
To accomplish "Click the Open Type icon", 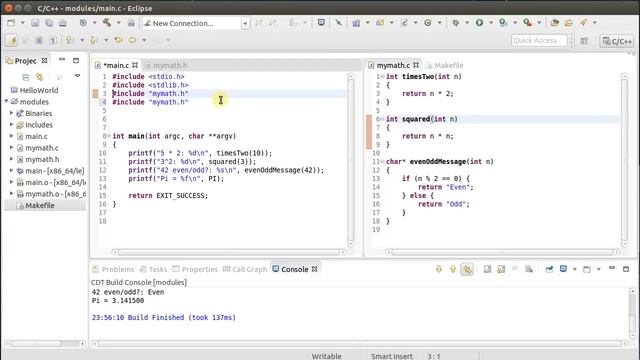I will click(x=554, y=23).
